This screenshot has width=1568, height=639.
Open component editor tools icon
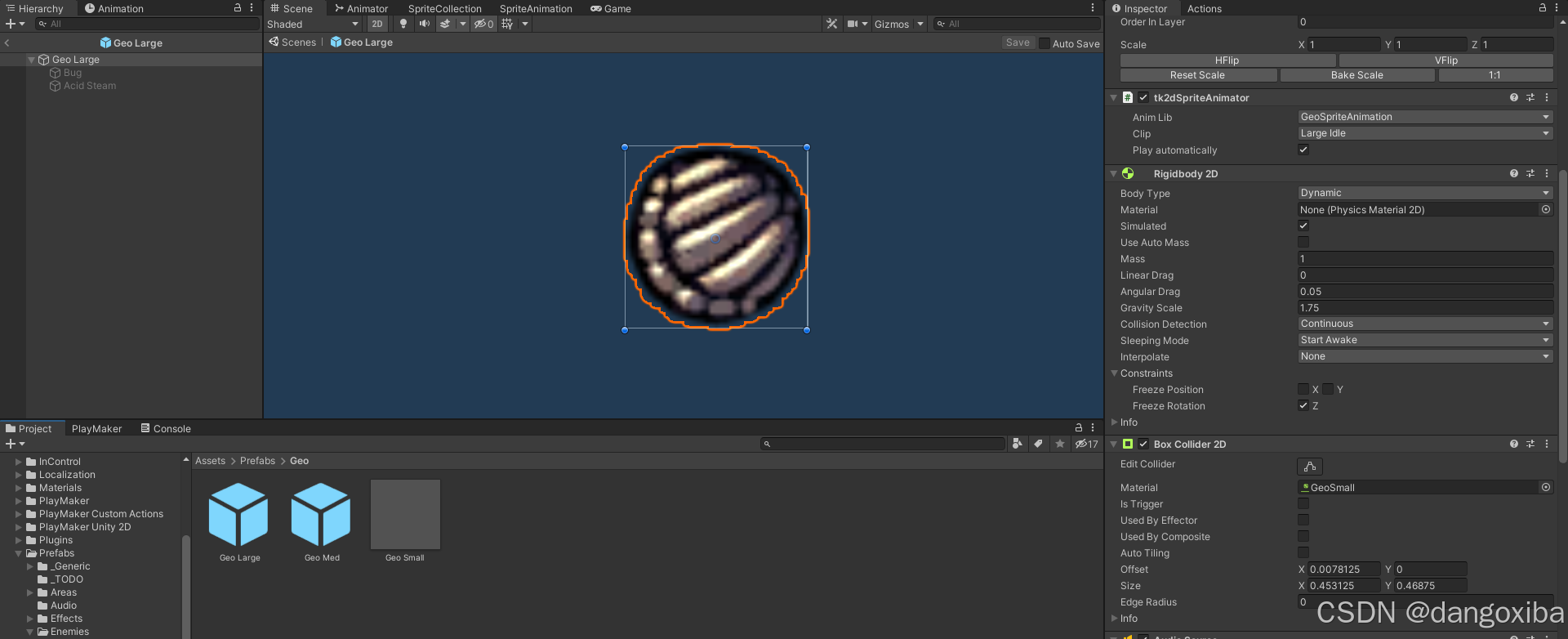(x=831, y=24)
